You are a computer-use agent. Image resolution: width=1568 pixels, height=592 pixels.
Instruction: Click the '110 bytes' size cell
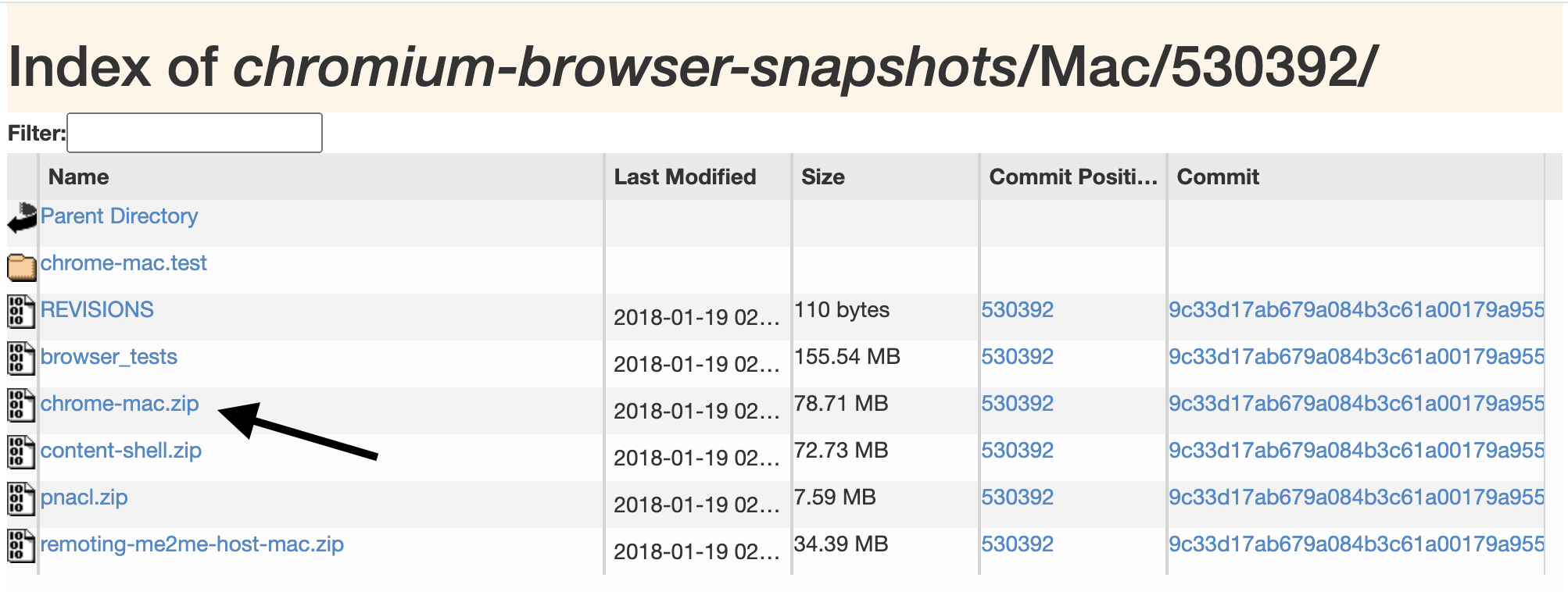(842, 310)
